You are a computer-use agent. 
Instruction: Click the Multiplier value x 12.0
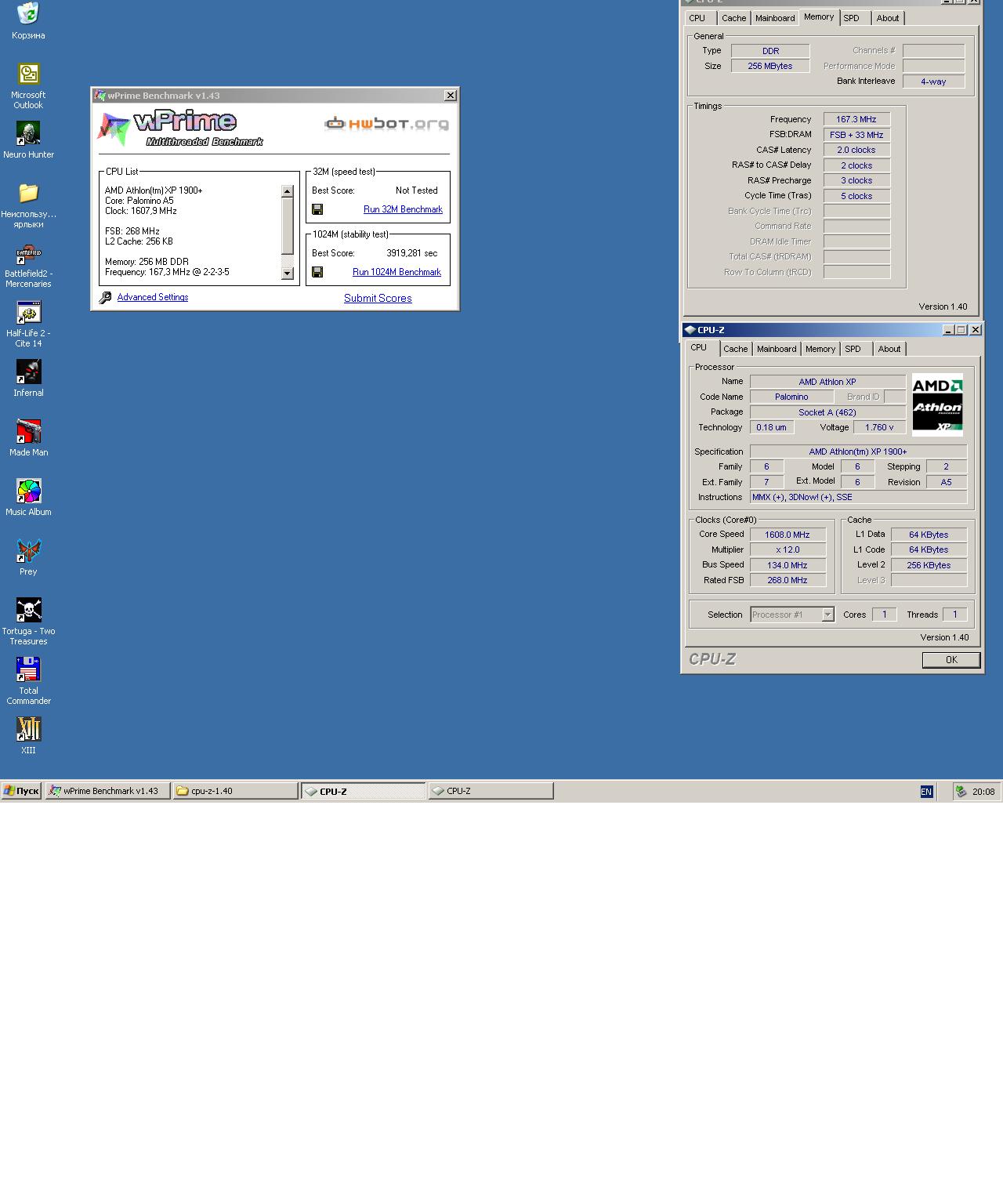788,549
